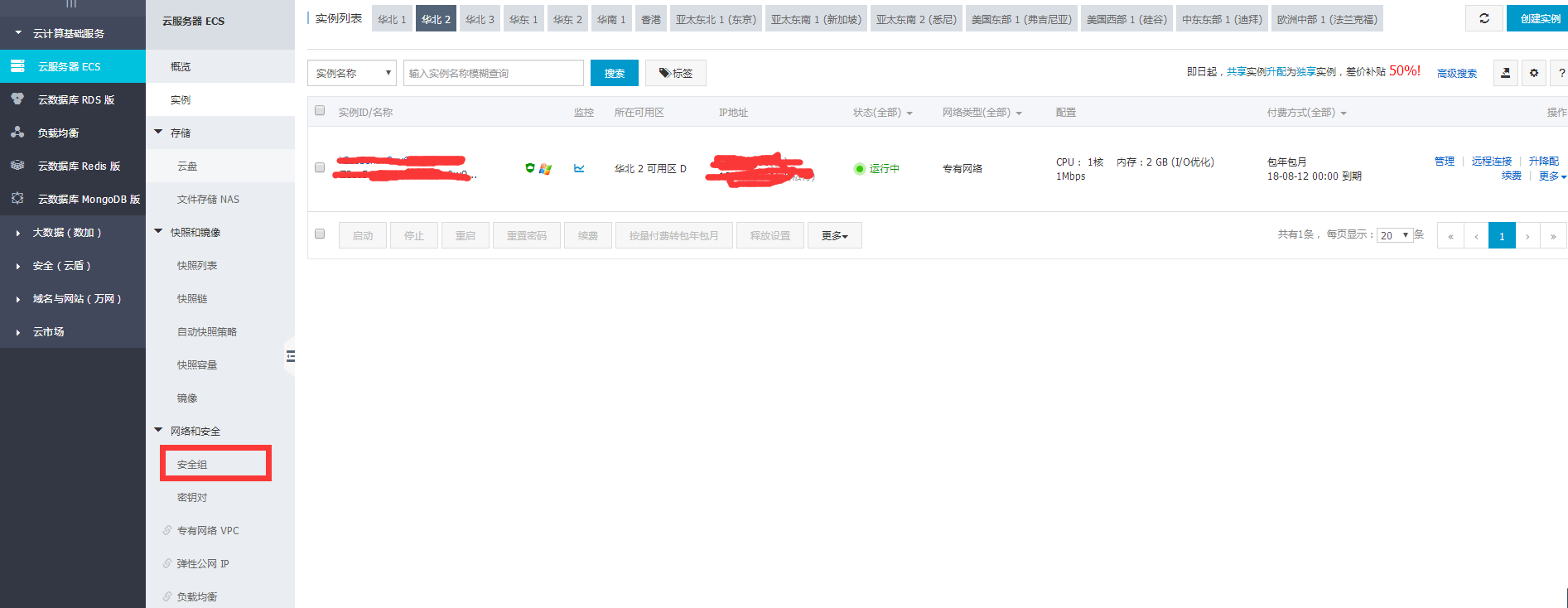This screenshot has height=608, width=1568.
Task: Collapse the 存储 group
Action: click(220, 133)
